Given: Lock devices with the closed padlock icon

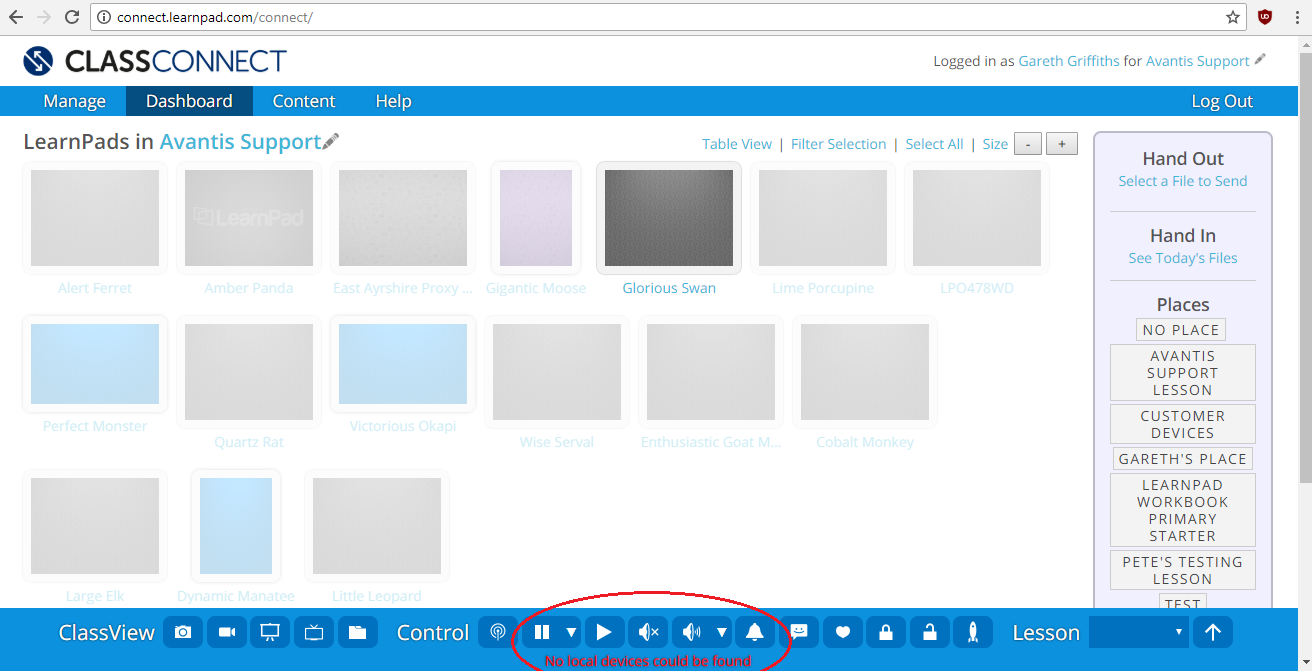Looking at the screenshot, I should (x=886, y=632).
